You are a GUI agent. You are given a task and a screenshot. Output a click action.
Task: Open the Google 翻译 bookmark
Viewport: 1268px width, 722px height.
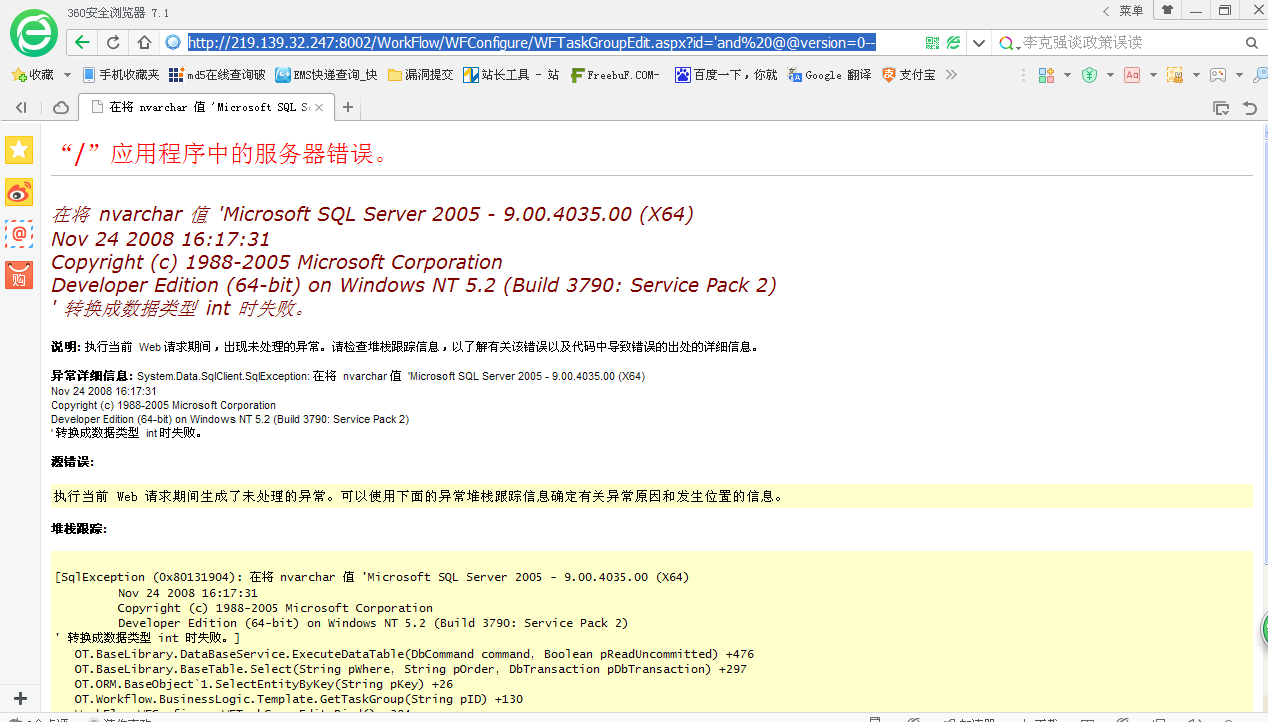(829, 75)
